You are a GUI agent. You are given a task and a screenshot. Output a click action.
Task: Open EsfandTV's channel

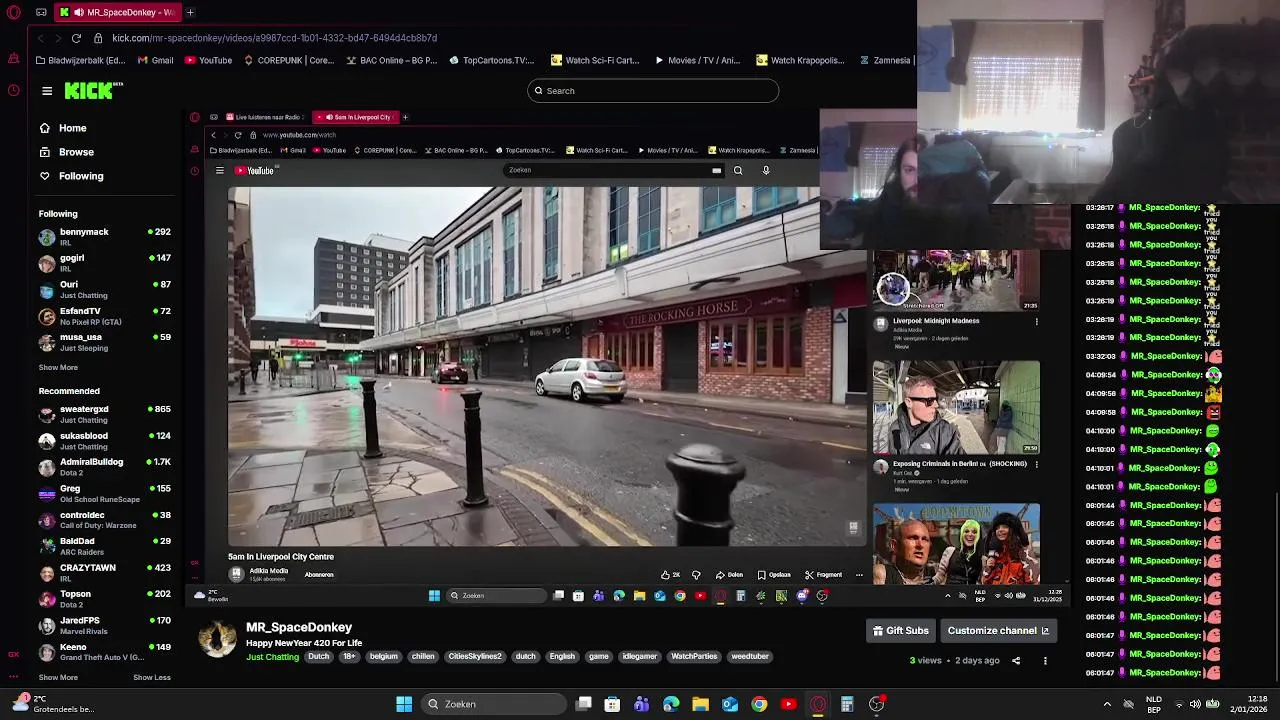point(105,316)
